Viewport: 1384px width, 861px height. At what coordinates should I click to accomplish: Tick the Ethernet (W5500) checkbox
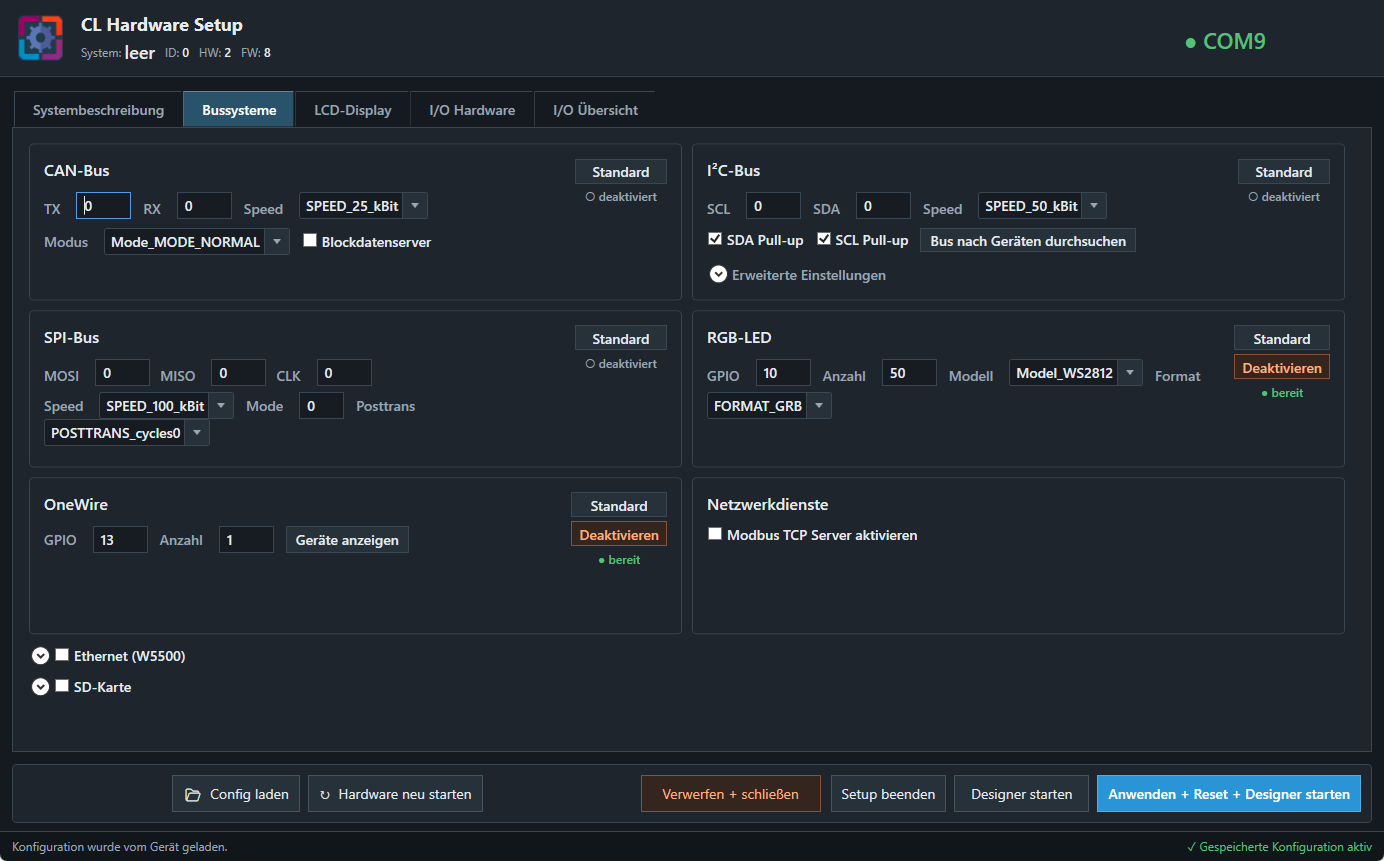62,655
